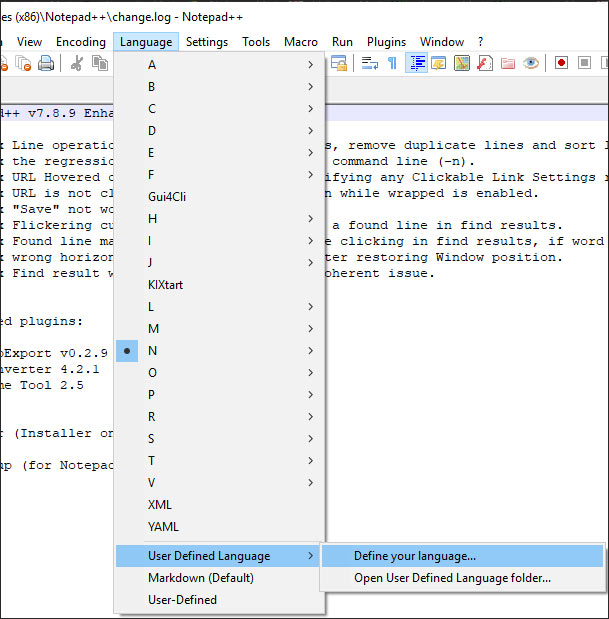This screenshot has height=619, width=609.
Task: Expand the B language submenu
Action: click(x=219, y=87)
